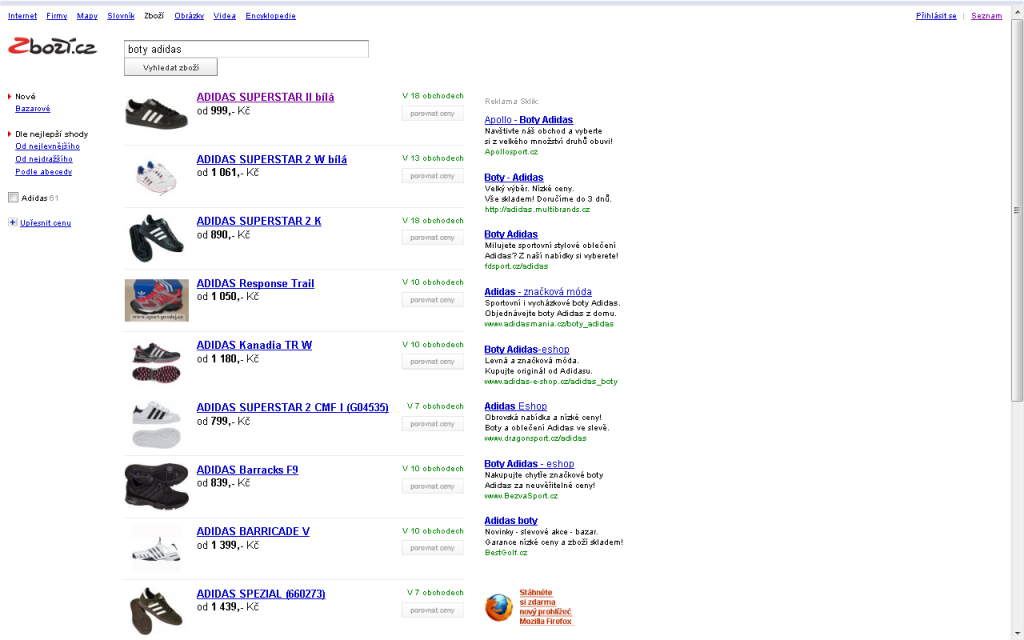The width and height of the screenshot is (1024, 640).
Task: Sort results Podle abecedy
Action: [x=44, y=172]
